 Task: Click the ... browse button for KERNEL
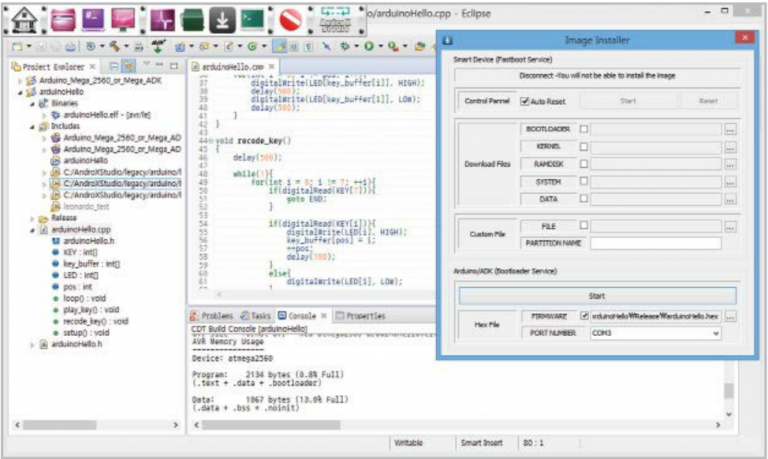pos(730,147)
